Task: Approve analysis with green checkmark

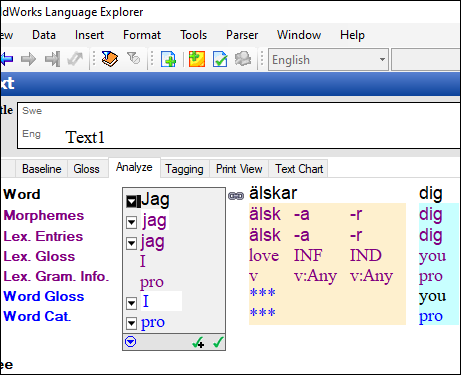Action: [218, 342]
